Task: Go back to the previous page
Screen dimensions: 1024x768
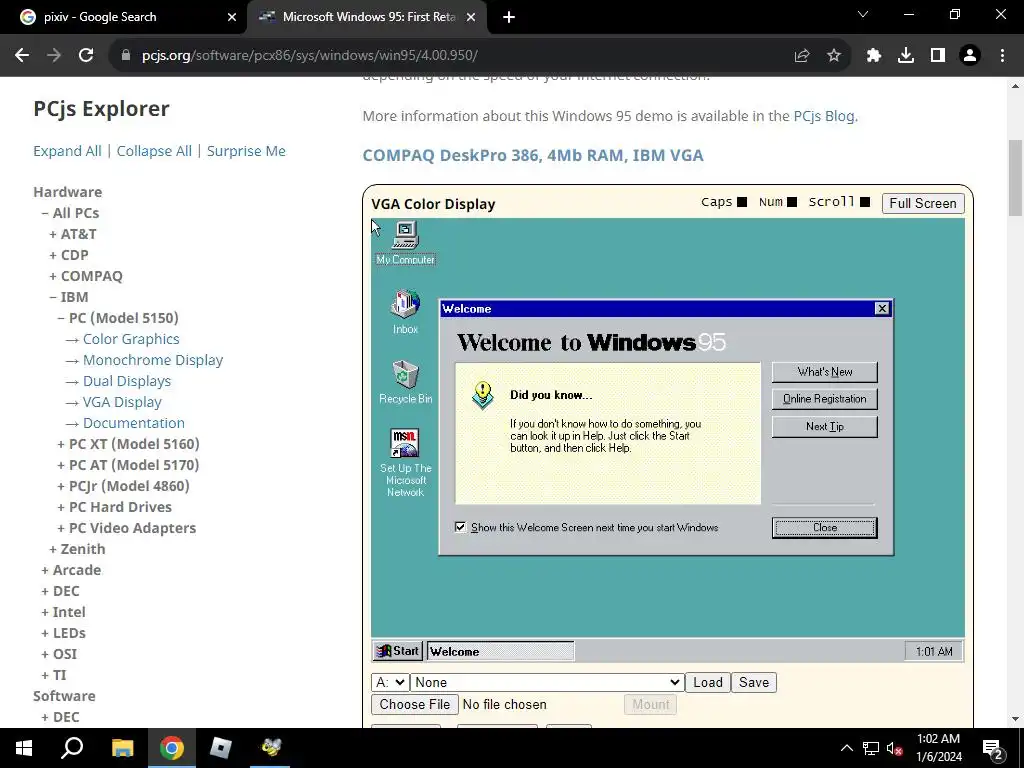Action: [x=22, y=56]
